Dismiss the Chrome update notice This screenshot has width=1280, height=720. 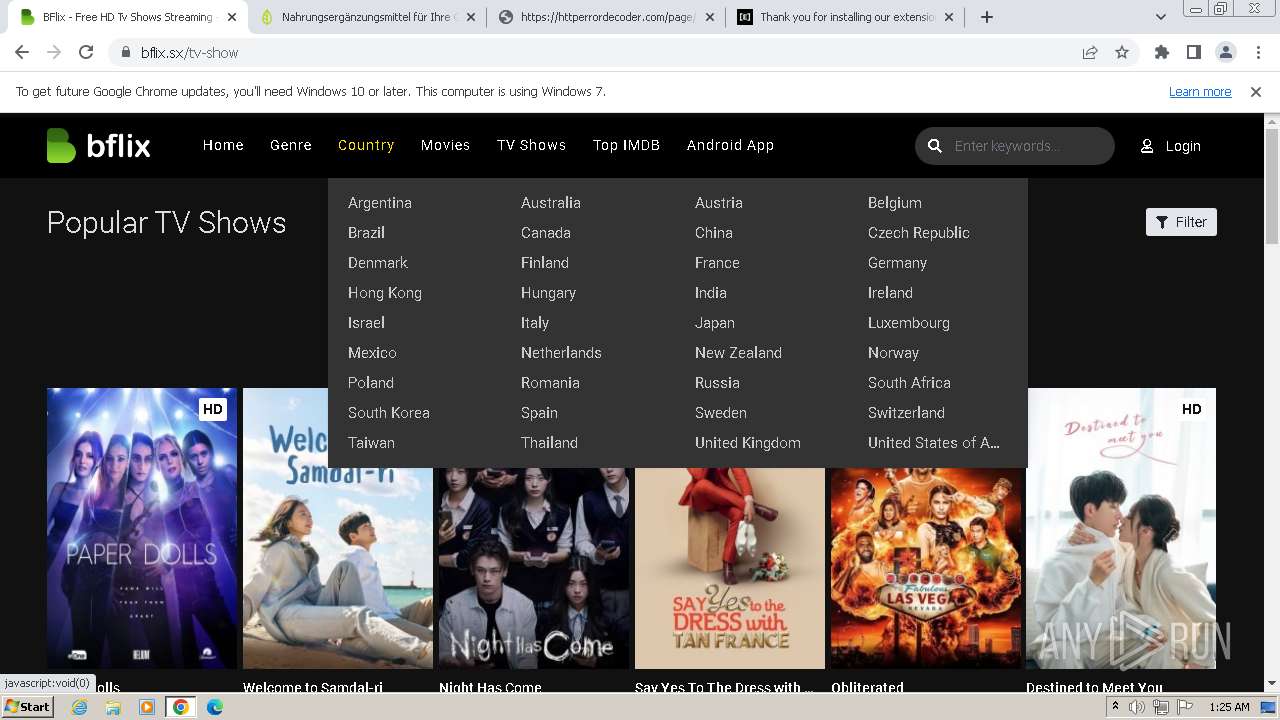click(x=1256, y=92)
